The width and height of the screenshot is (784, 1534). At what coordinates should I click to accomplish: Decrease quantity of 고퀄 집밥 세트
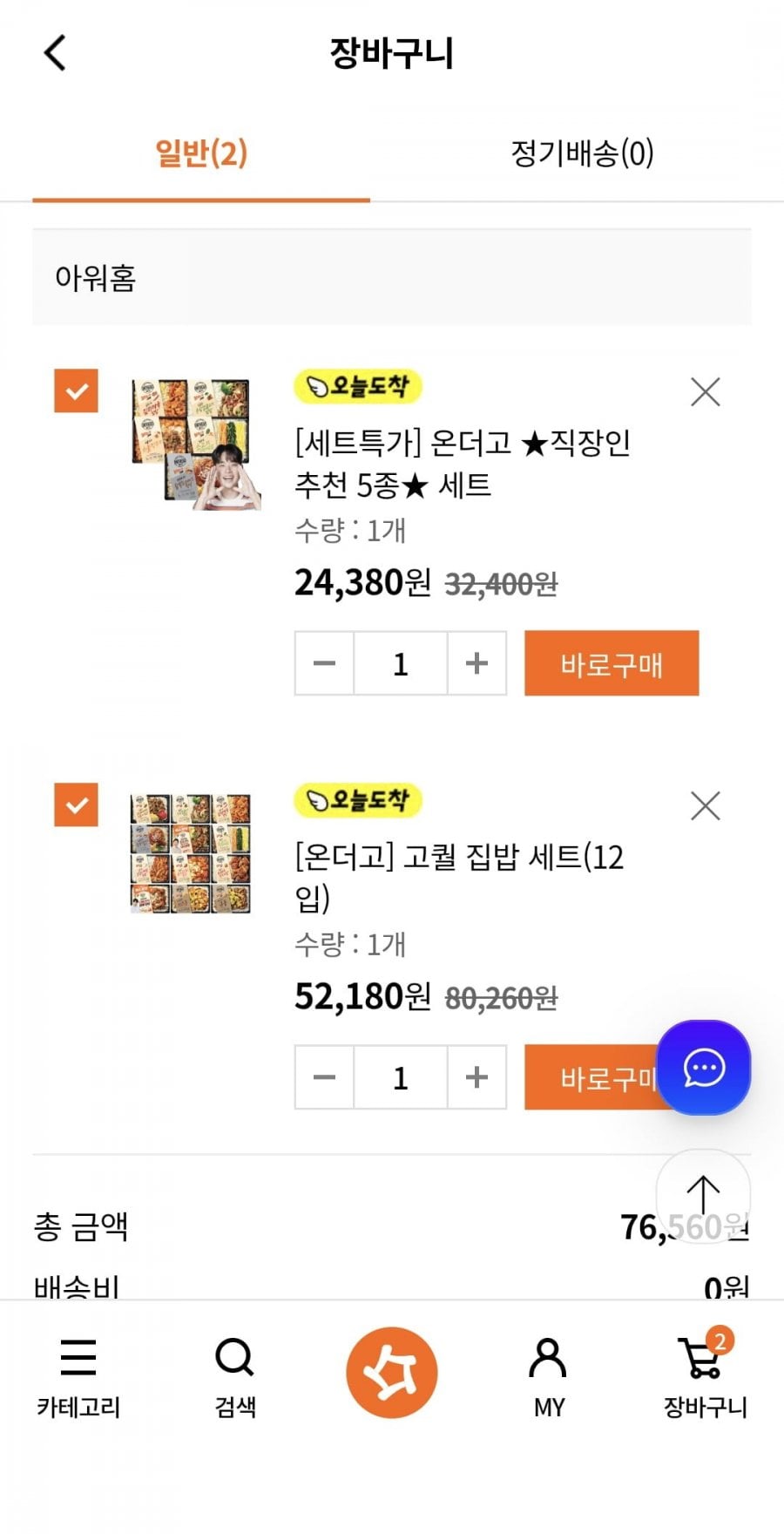[x=324, y=1077]
